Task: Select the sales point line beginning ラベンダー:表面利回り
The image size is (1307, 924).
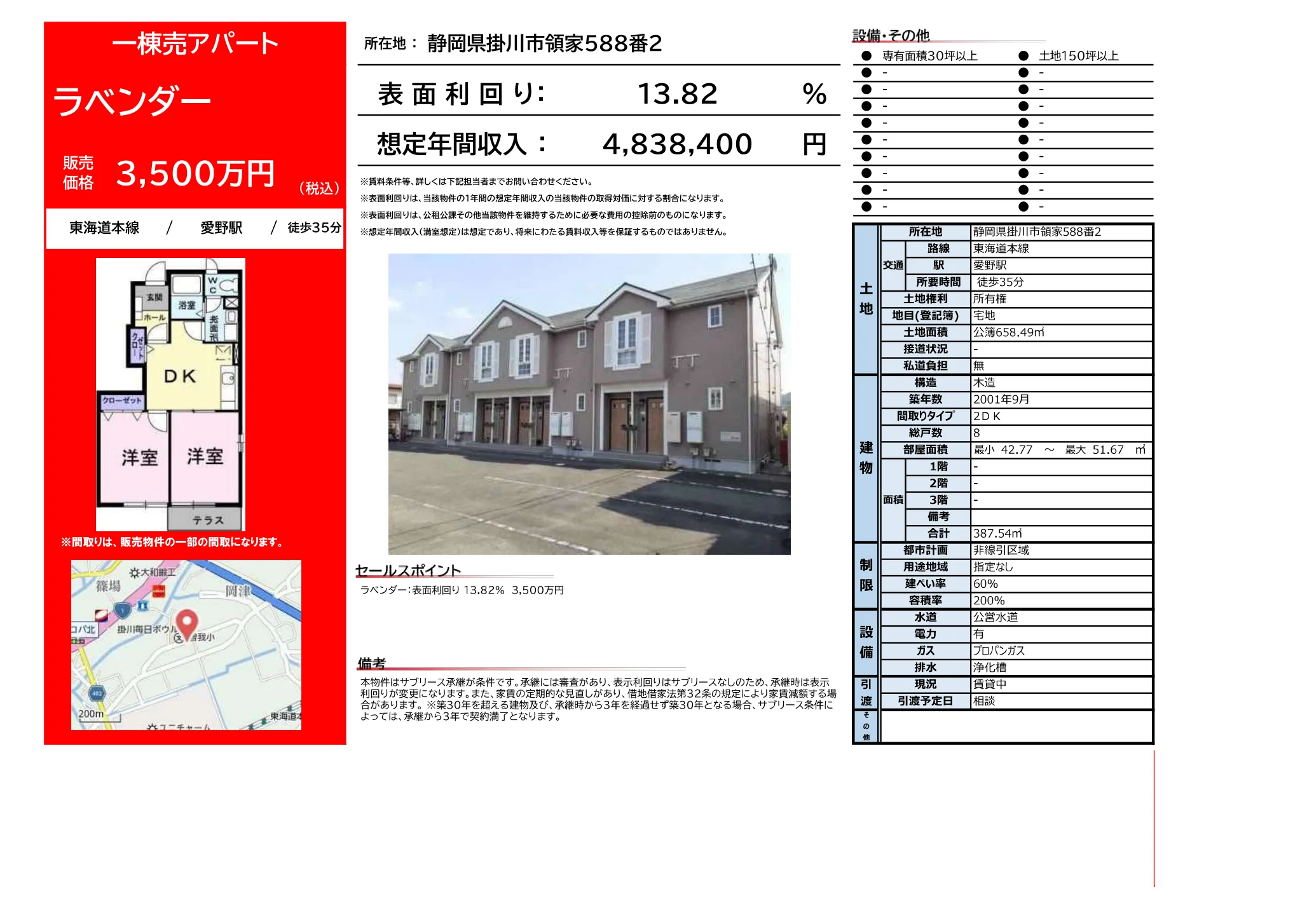Action: click(x=462, y=590)
